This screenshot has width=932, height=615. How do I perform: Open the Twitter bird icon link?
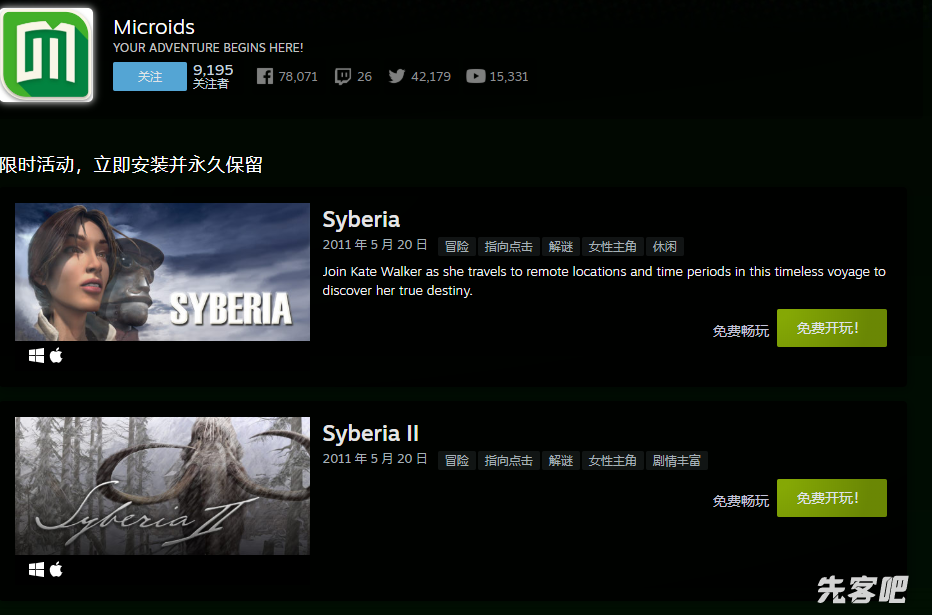pos(397,76)
